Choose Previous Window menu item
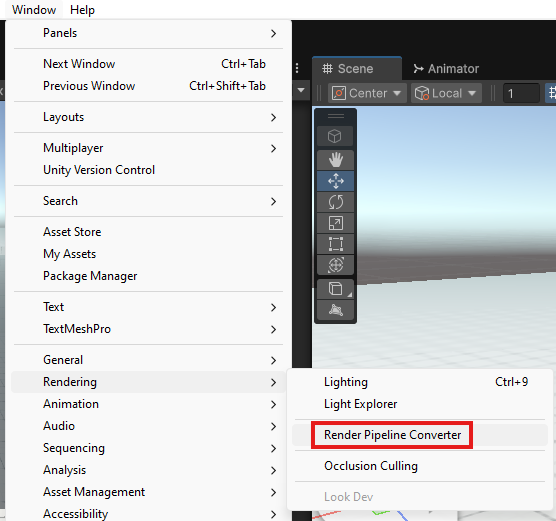 tap(148, 86)
